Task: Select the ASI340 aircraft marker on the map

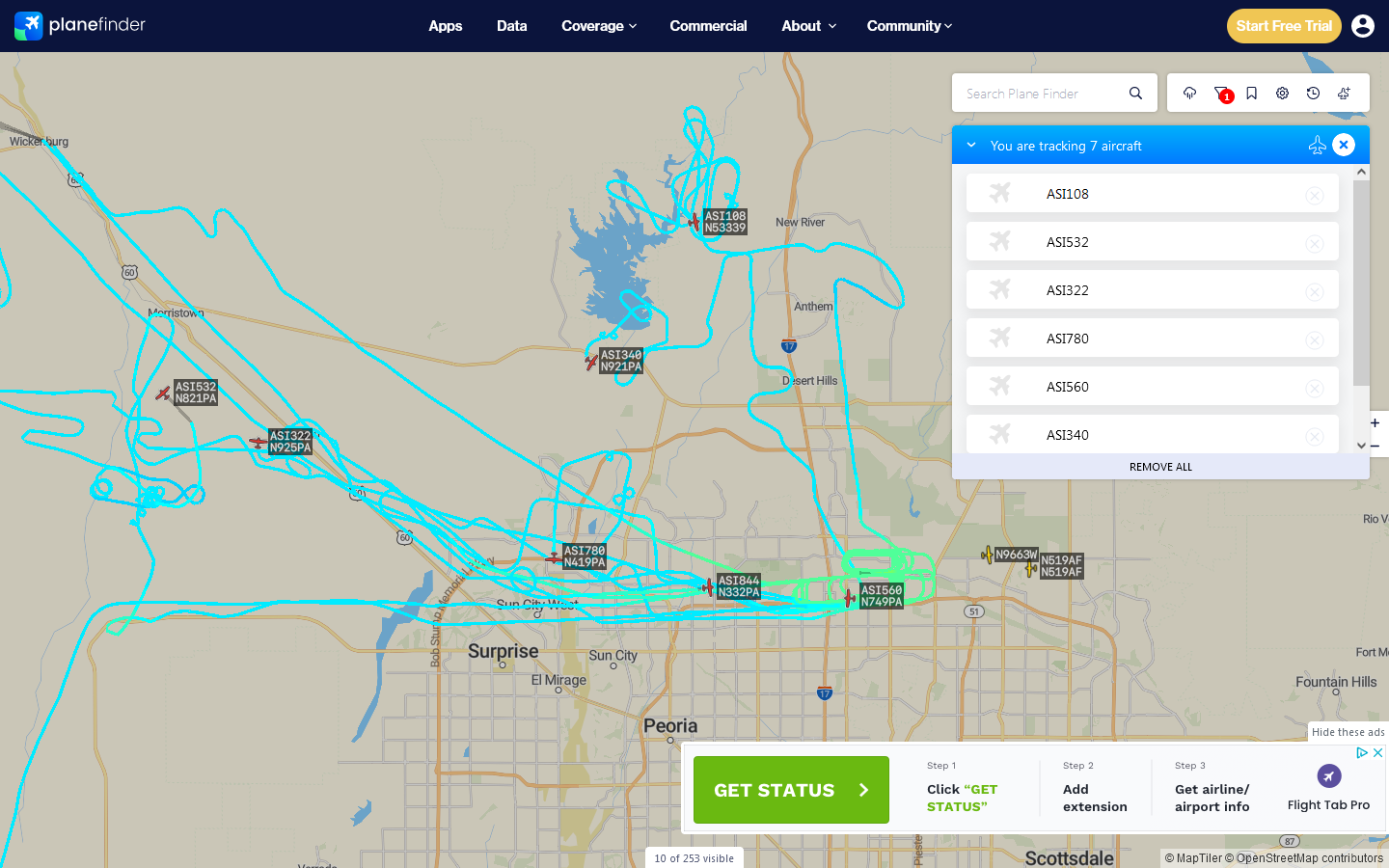Action: [x=590, y=362]
